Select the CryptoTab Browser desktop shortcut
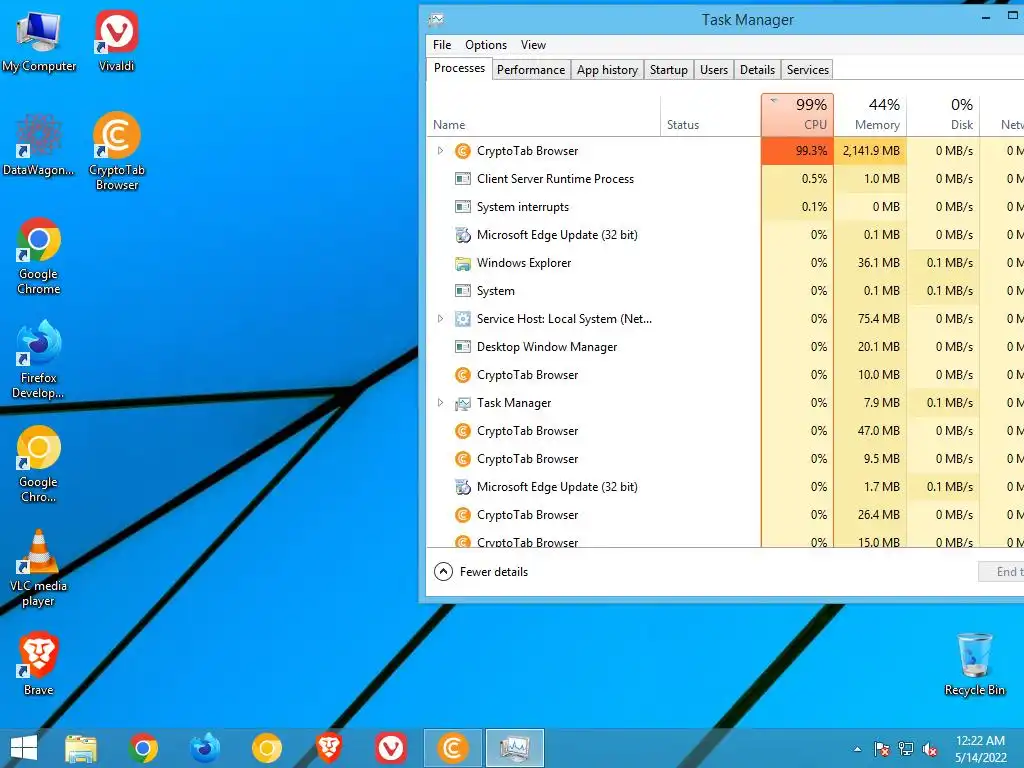Screen dimensions: 1024x768 [x=116, y=152]
